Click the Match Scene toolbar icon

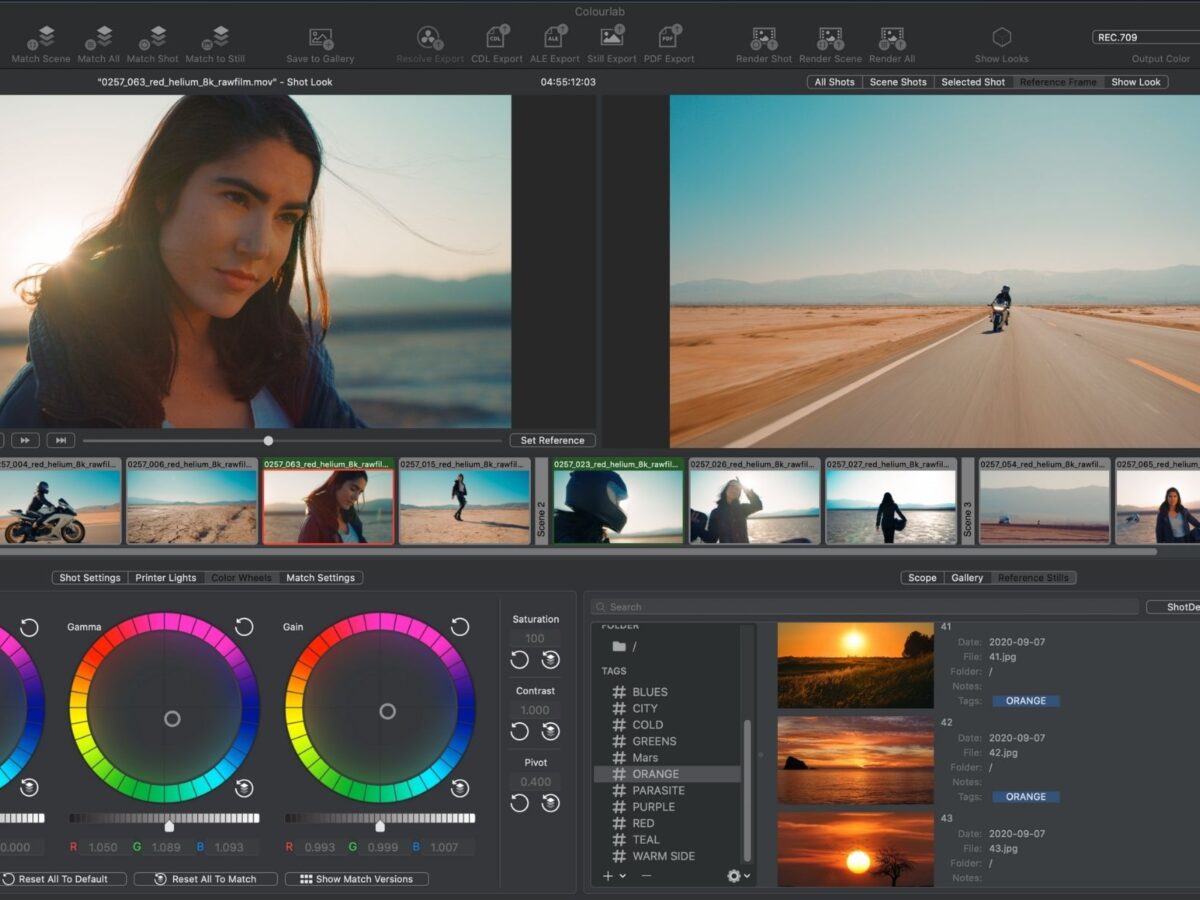tap(41, 38)
